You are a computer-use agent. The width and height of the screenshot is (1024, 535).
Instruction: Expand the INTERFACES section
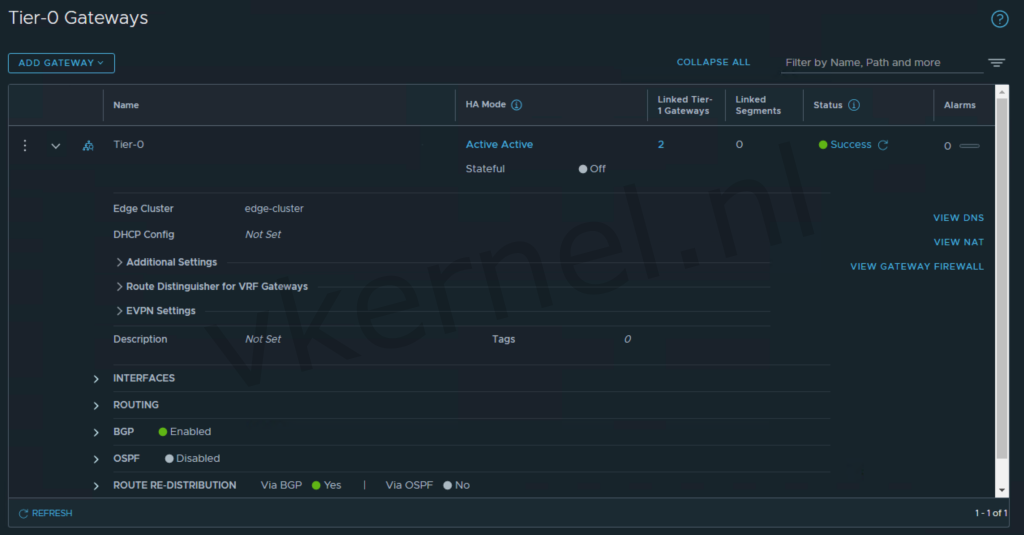pos(97,379)
